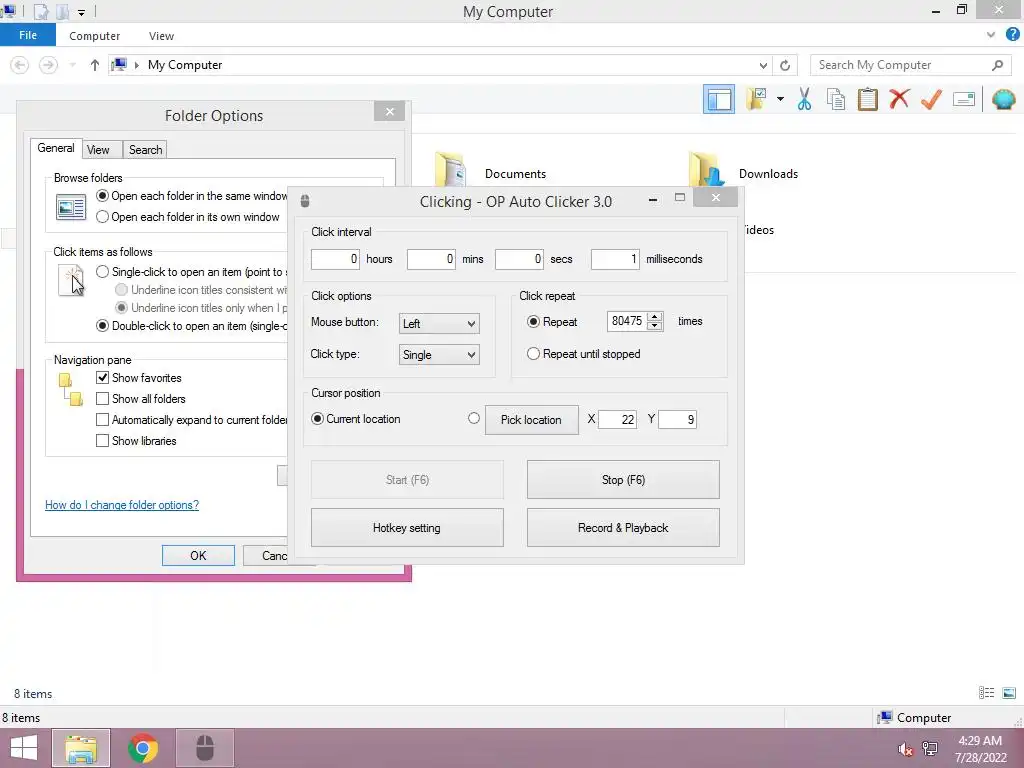Click the Search My Computer magnifier icon
Image resolution: width=1024 pixels, height=768 pixels.
[997, 65]
